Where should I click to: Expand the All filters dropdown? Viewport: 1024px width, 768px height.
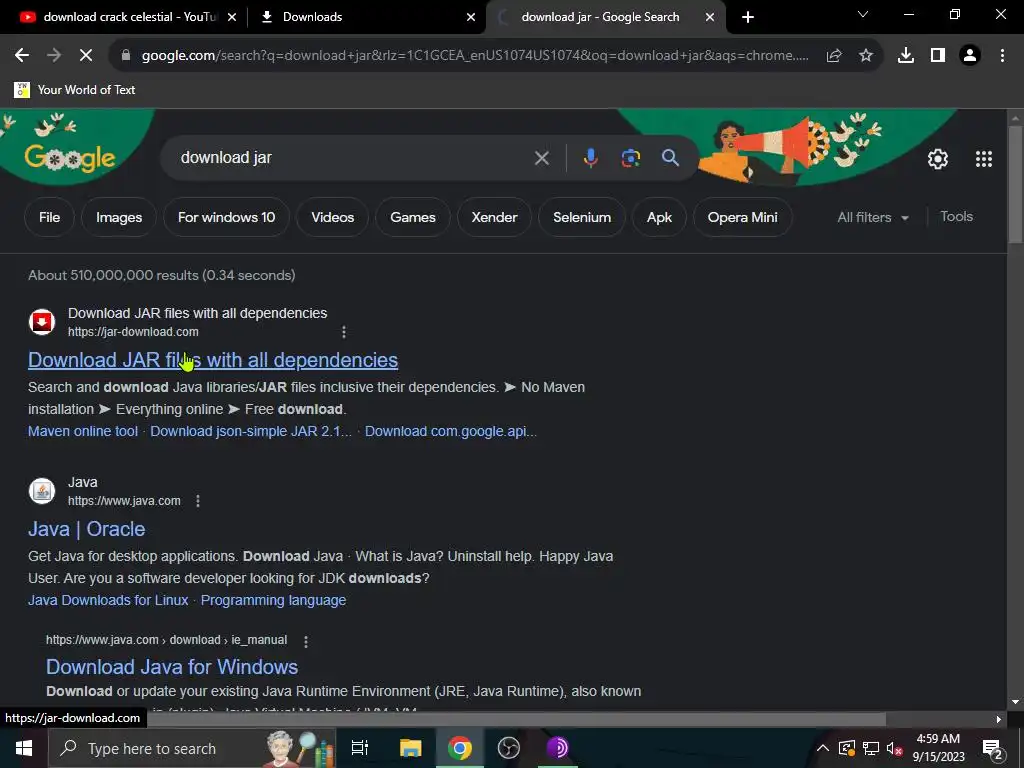pyautogui.click(x=873, y=217)
